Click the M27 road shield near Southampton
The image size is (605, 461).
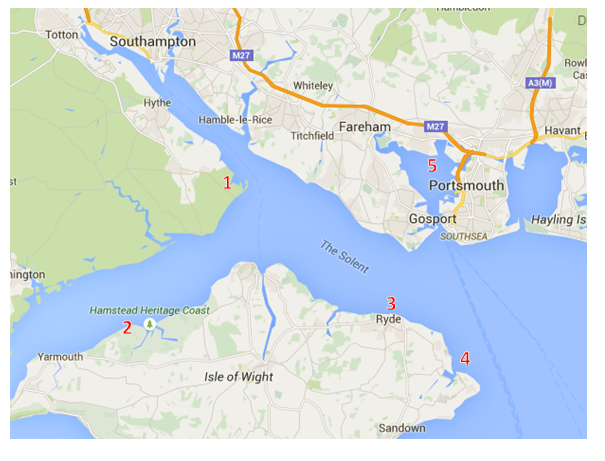(242, 56)
